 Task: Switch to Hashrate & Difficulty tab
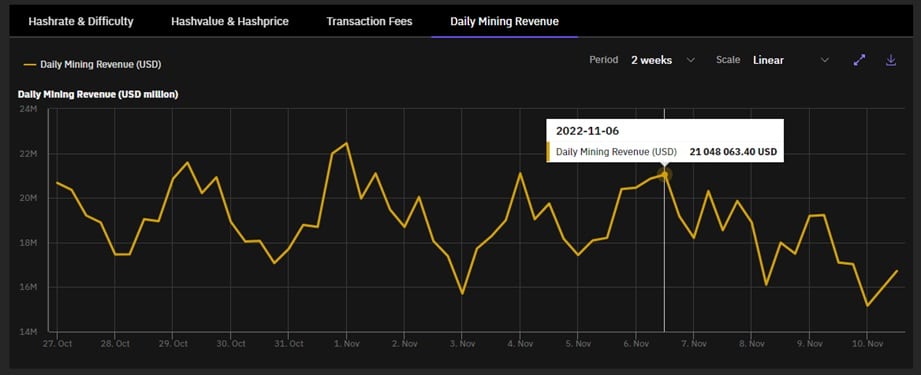click(x=81, y=22)
